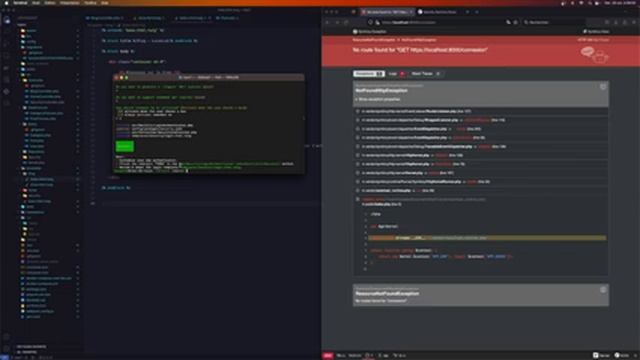This screenshot has width=640, height=360.
Task: Open the Terminal menu in menu bar
Action: click(20, 3)
